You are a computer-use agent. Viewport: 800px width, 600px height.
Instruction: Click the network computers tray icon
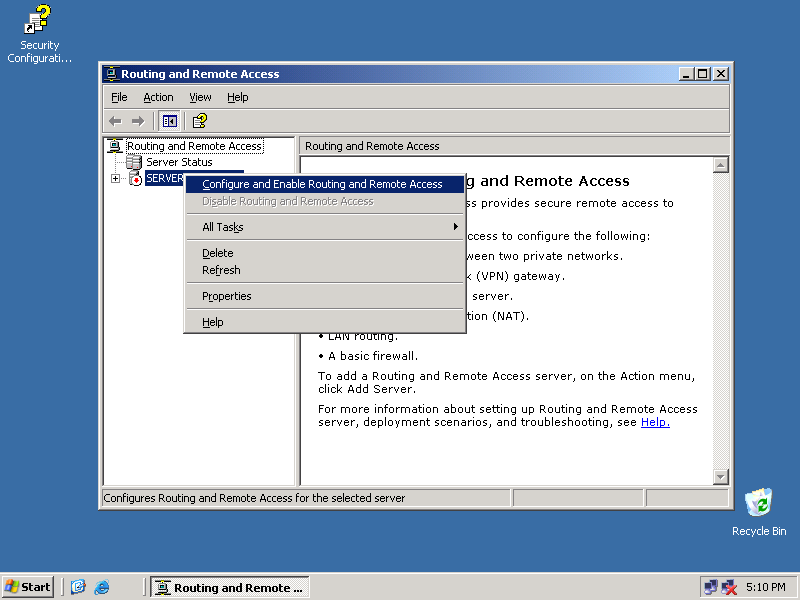710,587
